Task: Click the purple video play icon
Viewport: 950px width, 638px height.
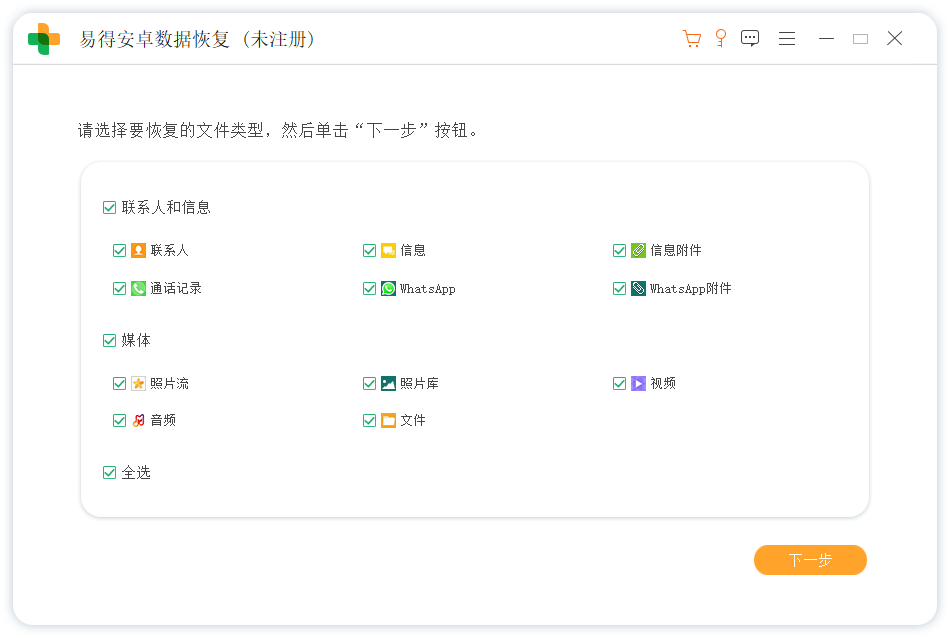Action: pyautogui.click(x=637, y=383)
